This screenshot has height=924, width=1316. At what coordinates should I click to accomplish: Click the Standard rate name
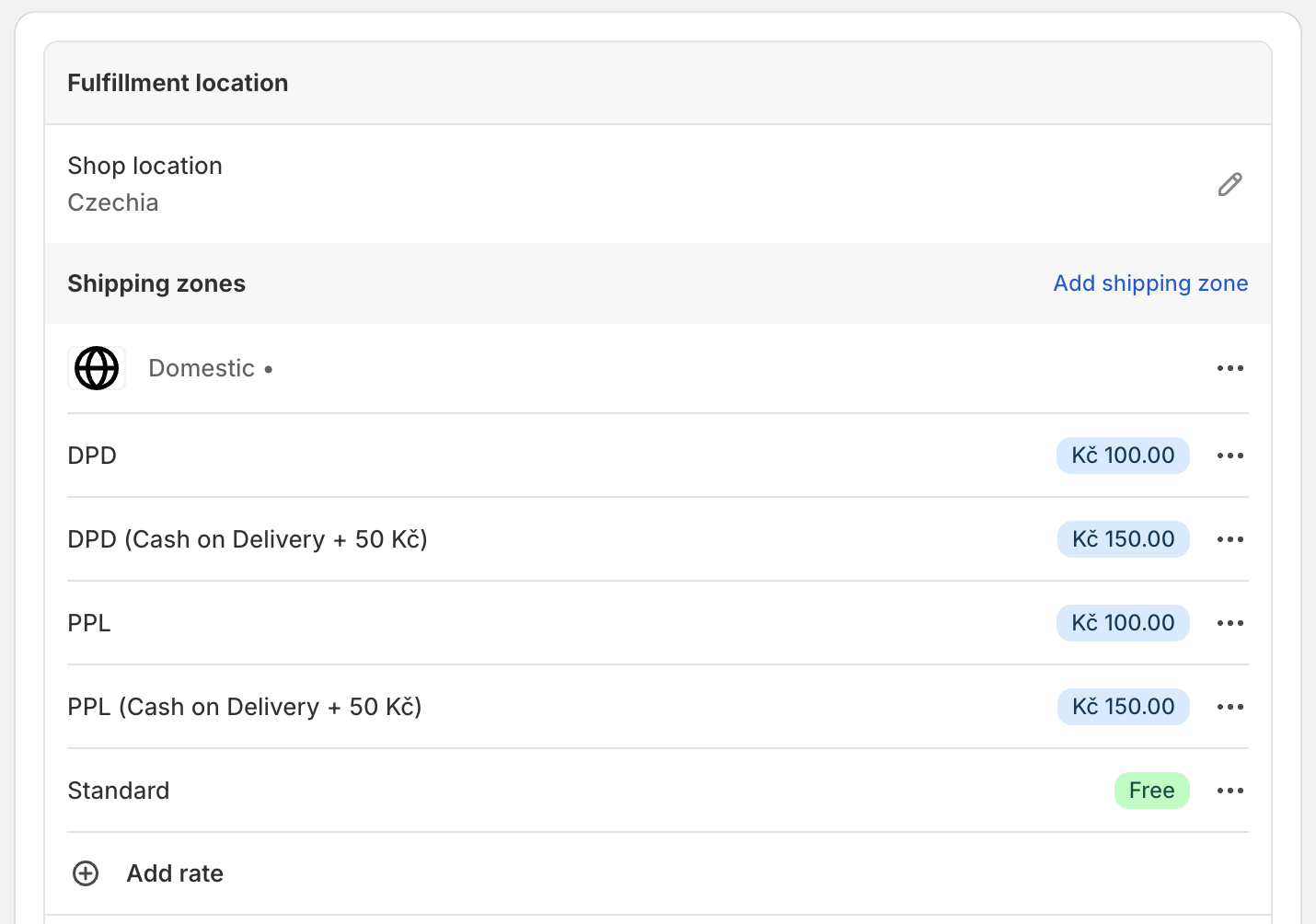pyautogui.click(x=119, y=791)
